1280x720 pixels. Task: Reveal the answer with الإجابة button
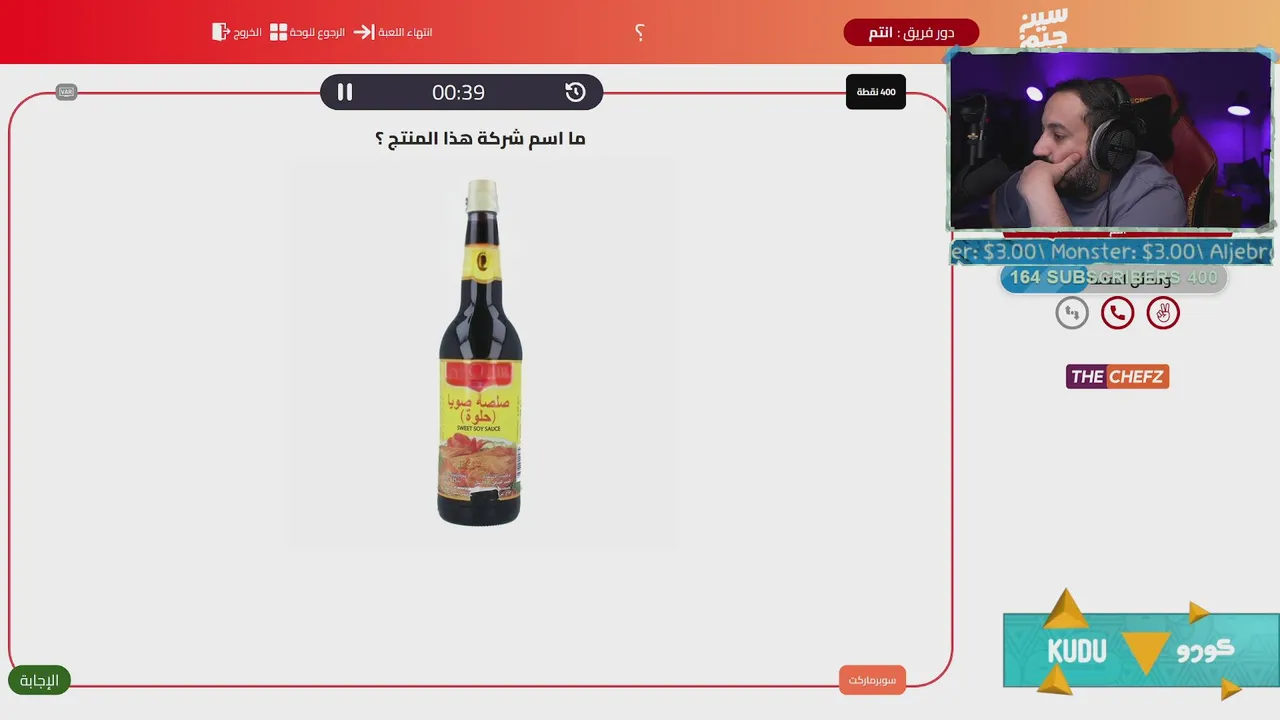coord(39,680)
